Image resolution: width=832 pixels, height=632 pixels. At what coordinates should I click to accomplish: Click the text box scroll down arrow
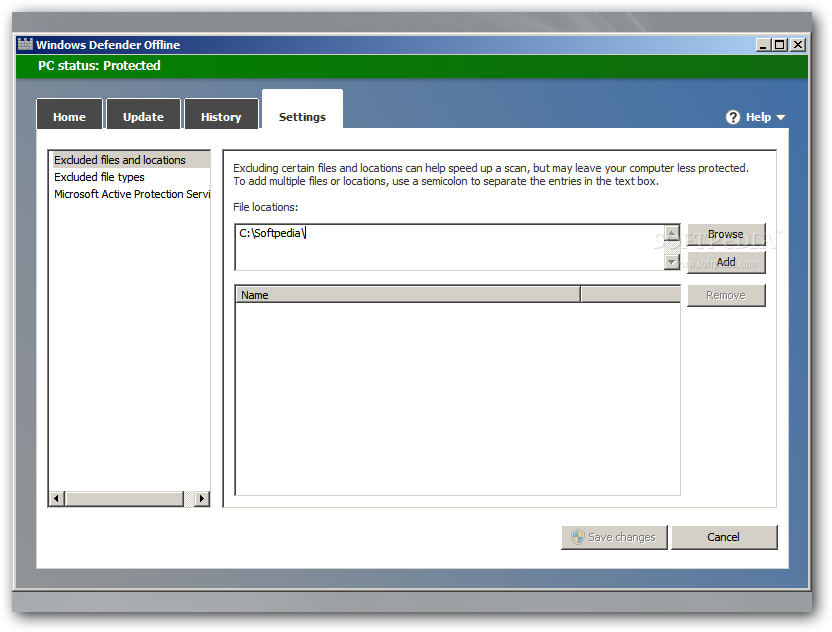(x=672, y=262)
